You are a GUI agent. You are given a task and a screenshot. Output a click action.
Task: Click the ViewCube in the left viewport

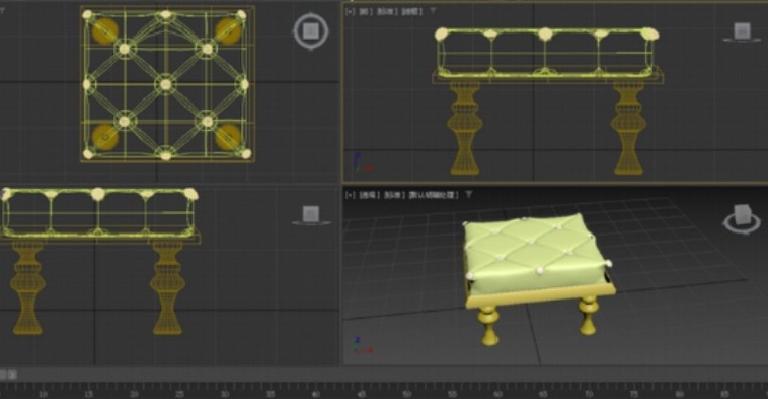311,215
